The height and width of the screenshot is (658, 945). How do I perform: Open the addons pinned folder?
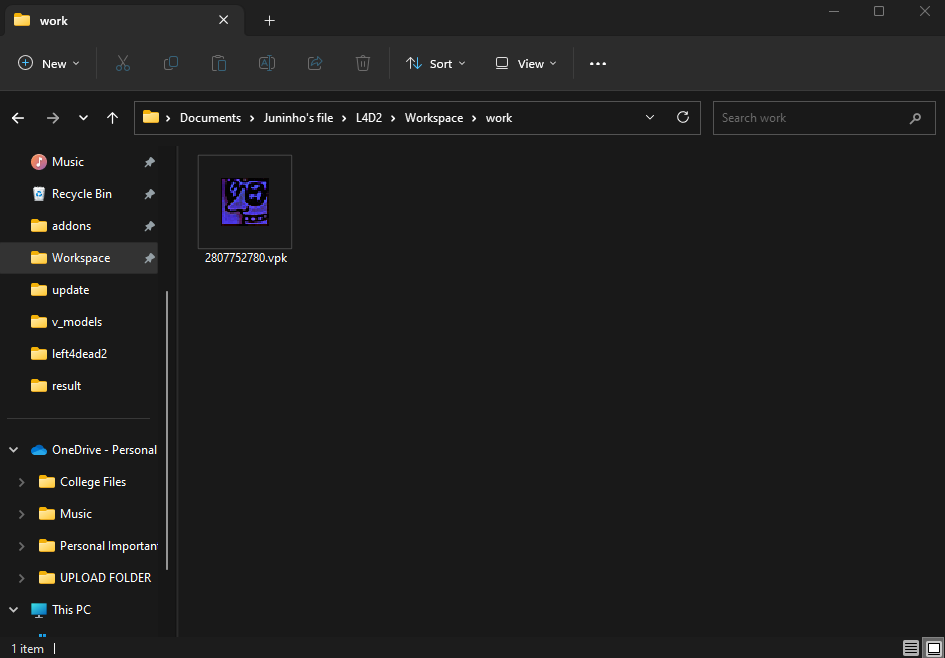pos(71,226)
